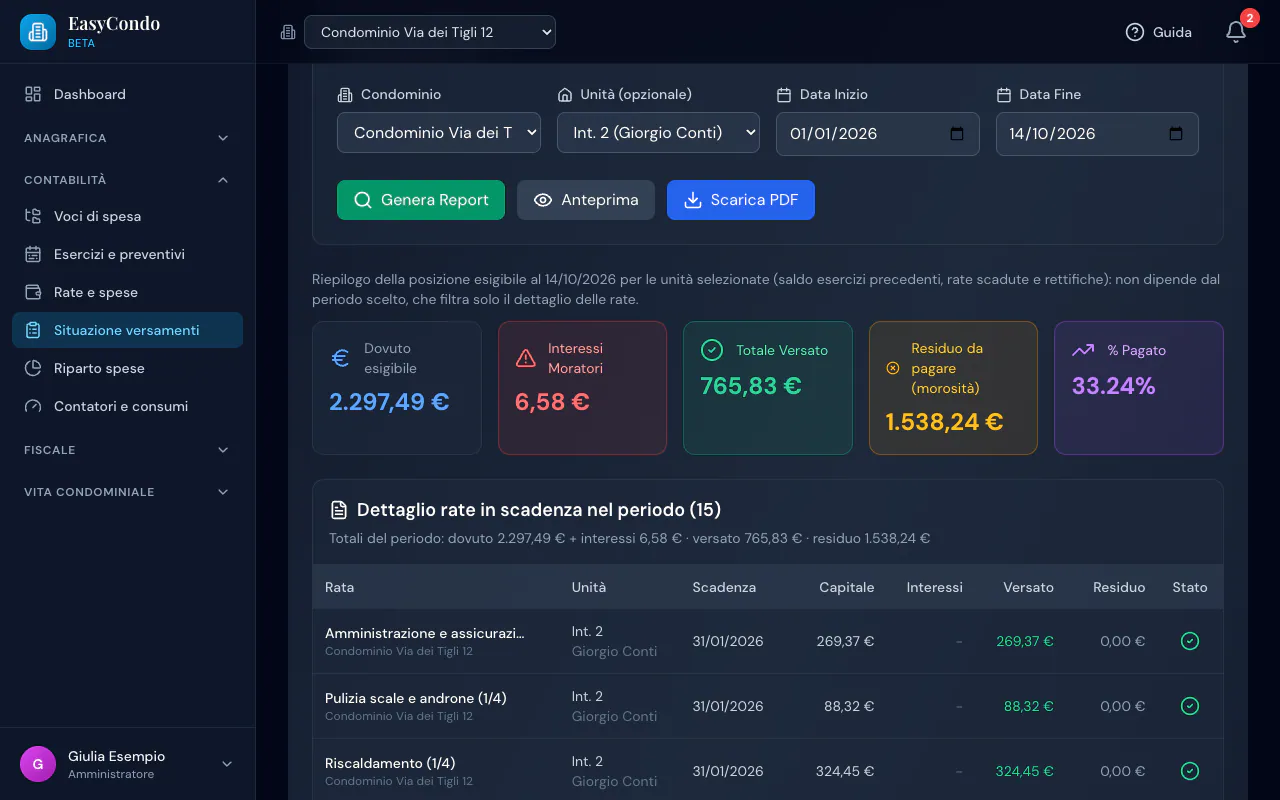Image resolution: width=1280 pixels, height=800 pixels.
Task: Click the Esercizi e preventivi calendar icon
Action: [33, 254]
